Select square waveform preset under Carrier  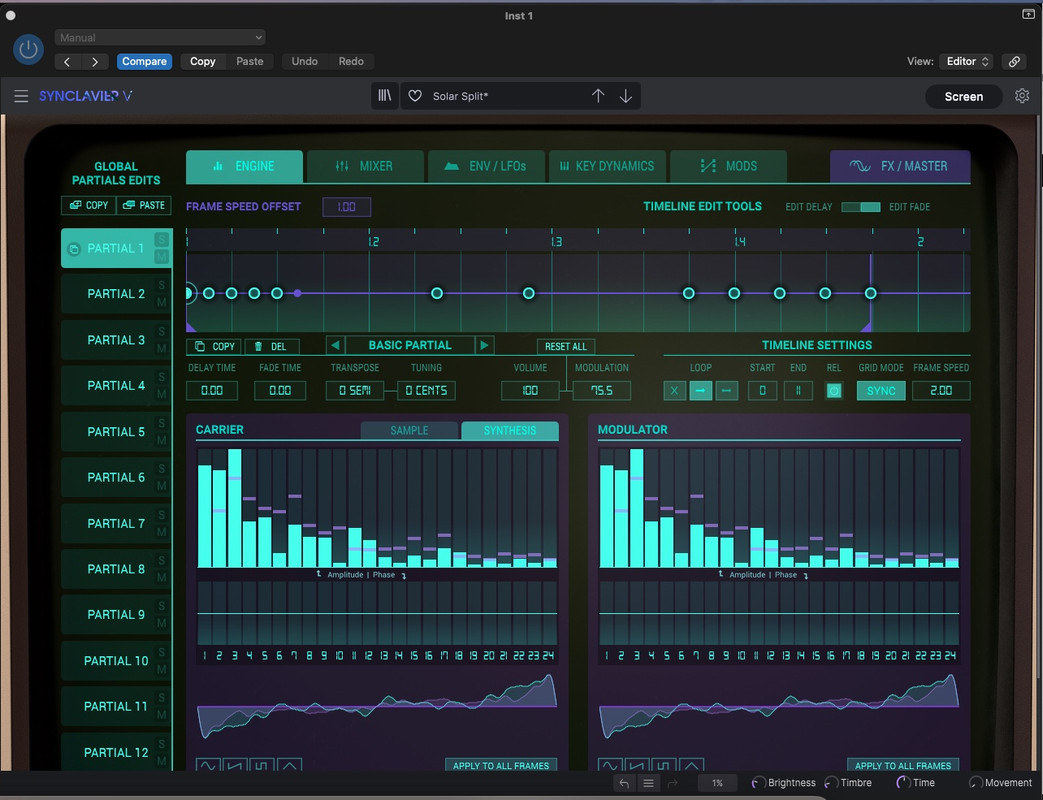[262, 765]
